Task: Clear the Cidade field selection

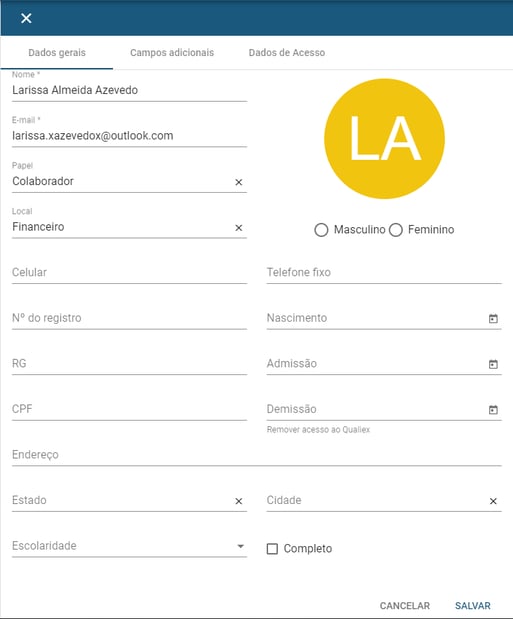Action: (493, 501)
